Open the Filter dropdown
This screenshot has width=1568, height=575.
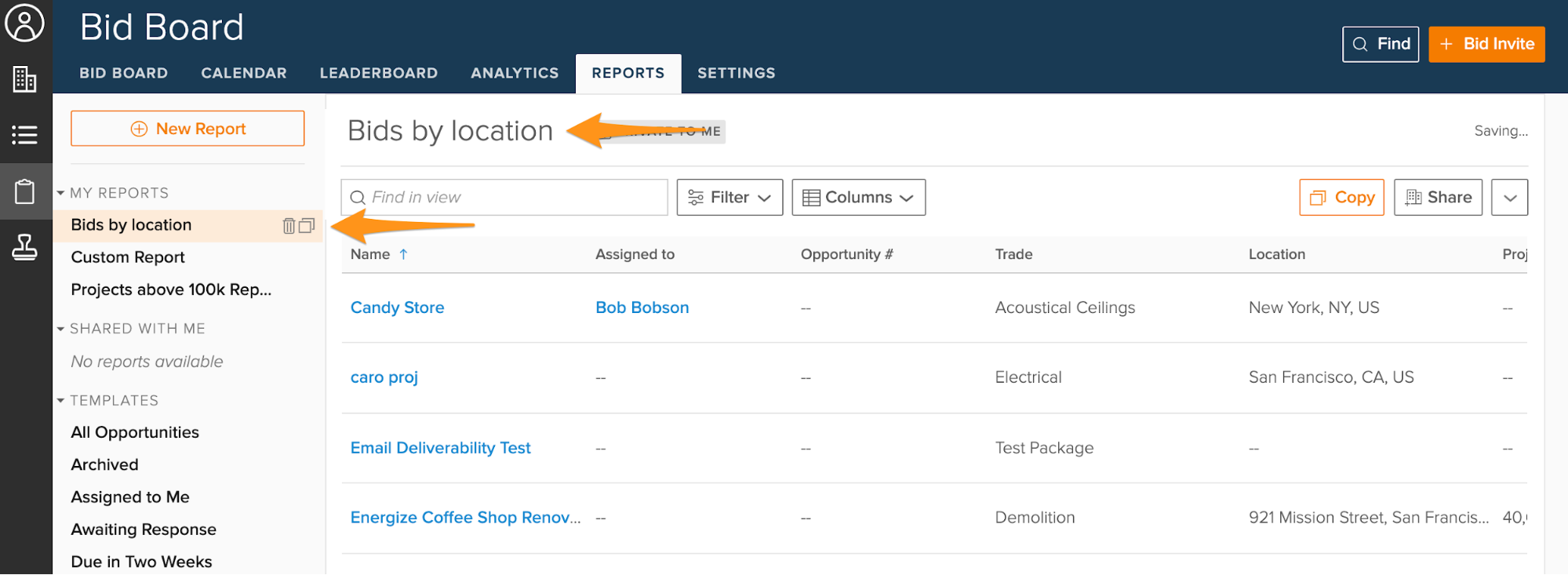pos(729,198)
